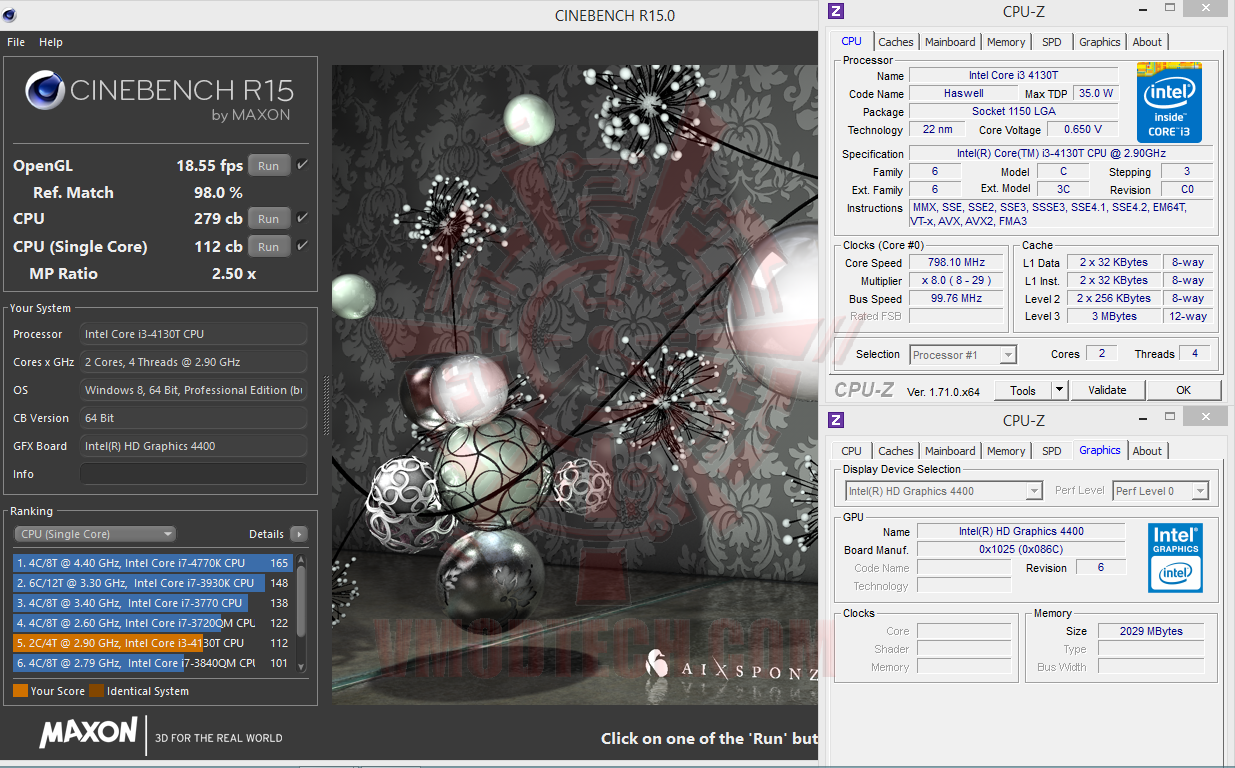Open the Help menu in Cinebench
This screenshot has width=1235, height=768.
pos(51,42)
